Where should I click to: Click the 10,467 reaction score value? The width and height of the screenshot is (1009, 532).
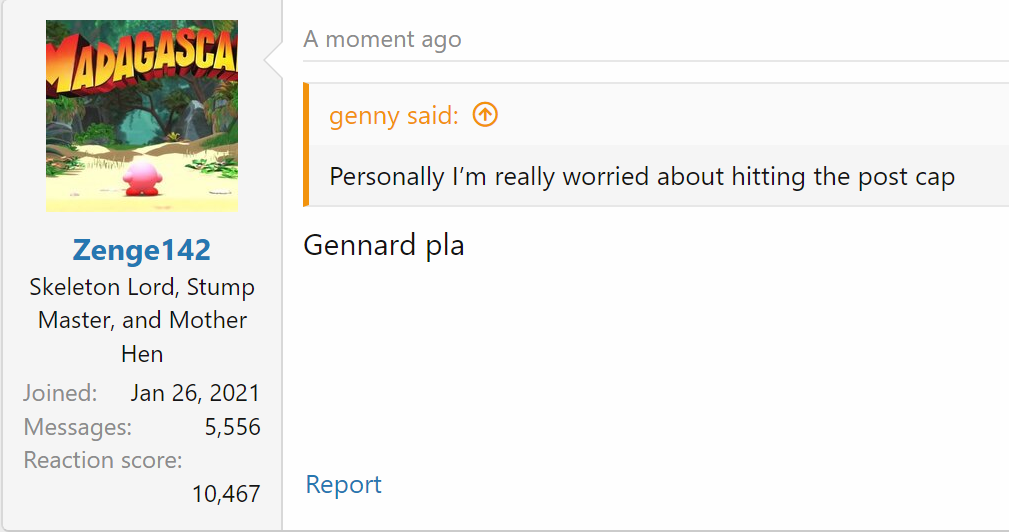pyautogui.click(x=226, y=493)
